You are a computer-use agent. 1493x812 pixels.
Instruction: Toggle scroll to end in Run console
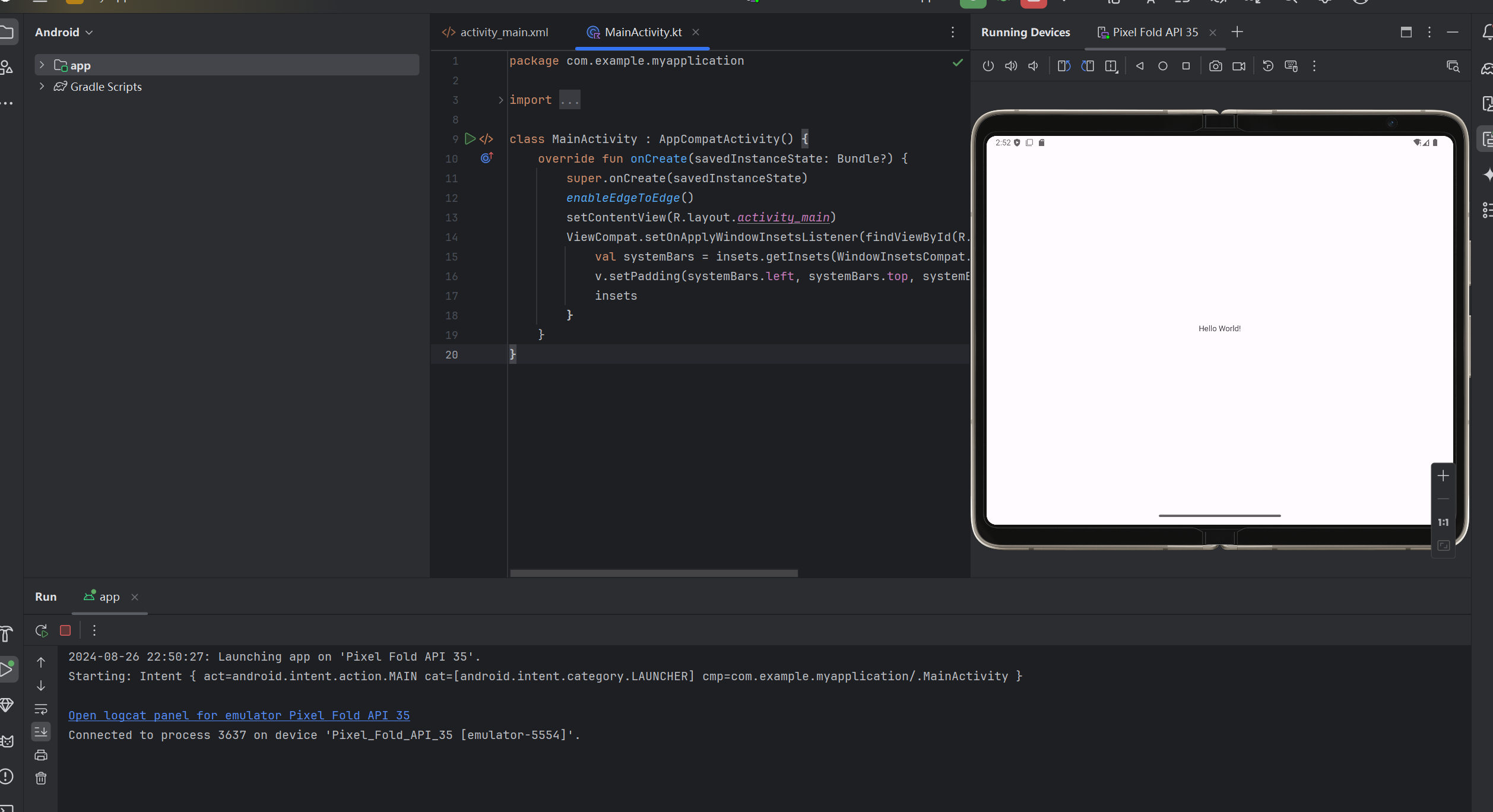pyautogui.click(x=41, y=732)
